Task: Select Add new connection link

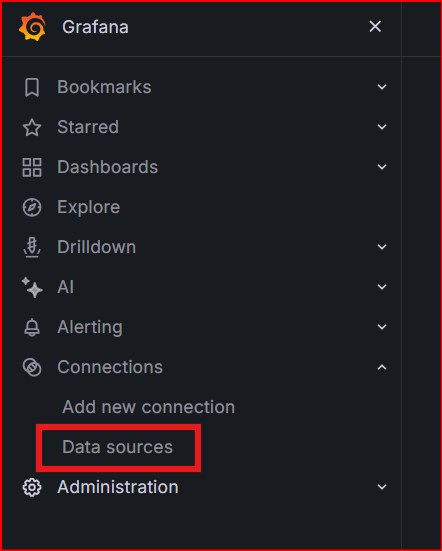Action: pos(149,407)
